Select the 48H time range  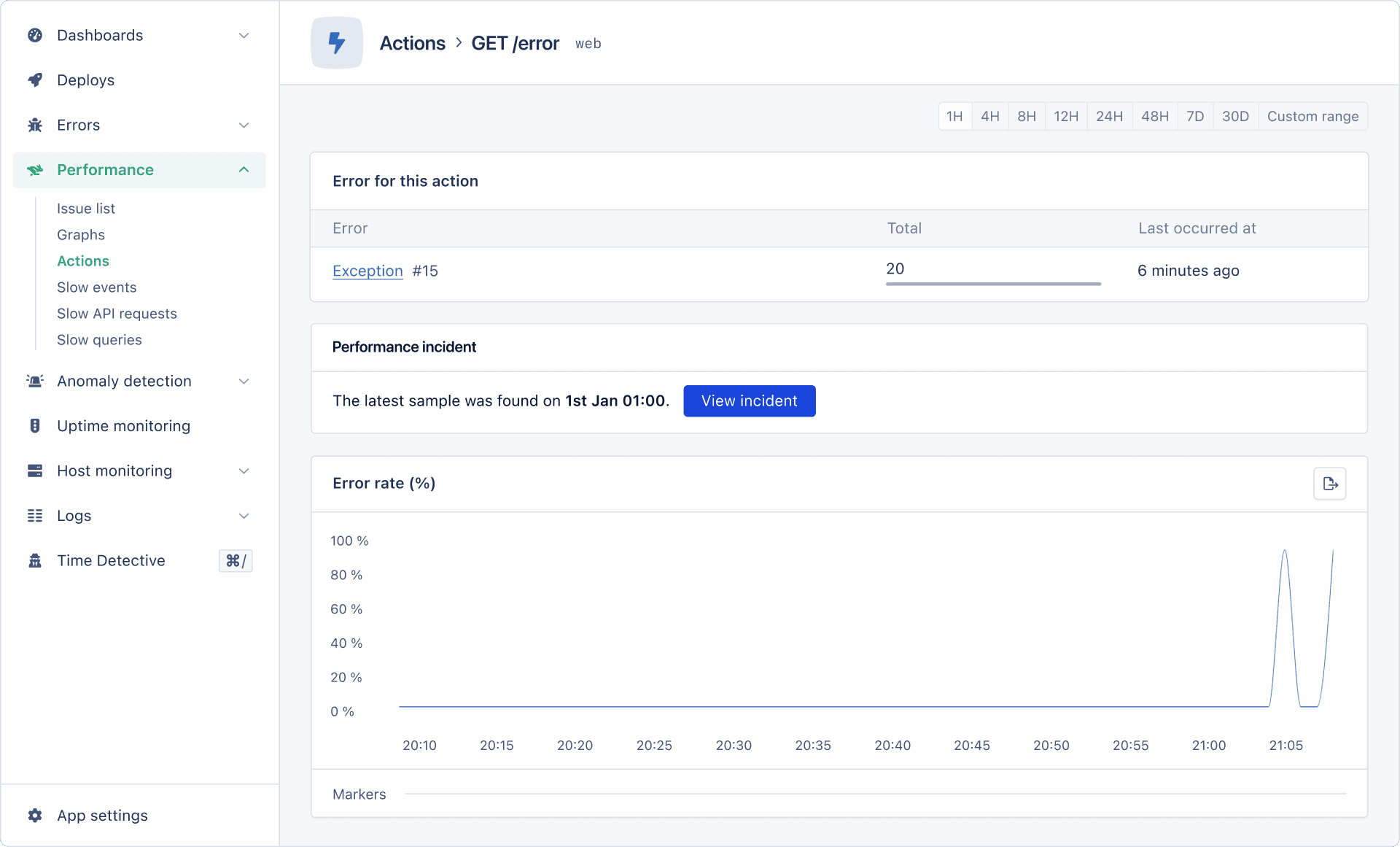point(1155,116)
